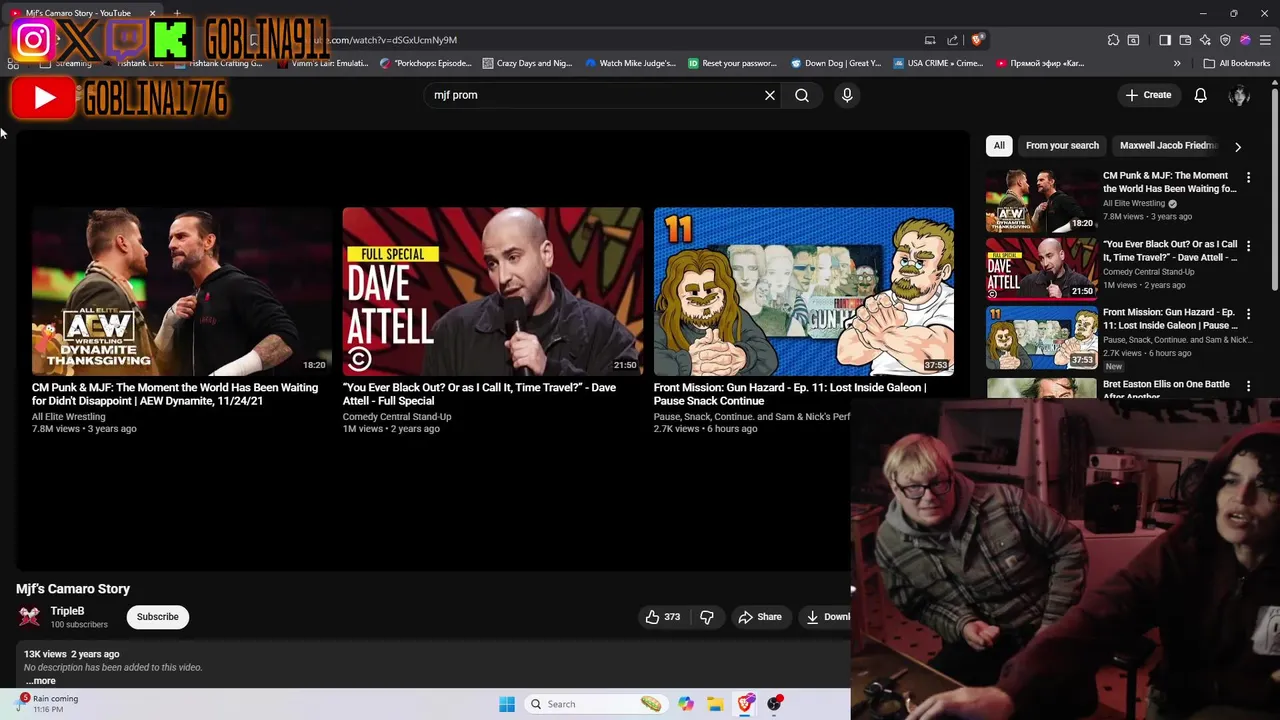Open sidebar Dave Attell video thumbnail
The image size is (1280, 720).
pyautogui.click(x=1041, y=268)
